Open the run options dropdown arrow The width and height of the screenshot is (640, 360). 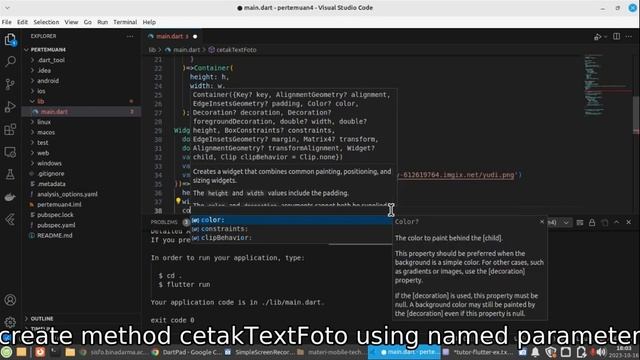click(x=605, y=37)
